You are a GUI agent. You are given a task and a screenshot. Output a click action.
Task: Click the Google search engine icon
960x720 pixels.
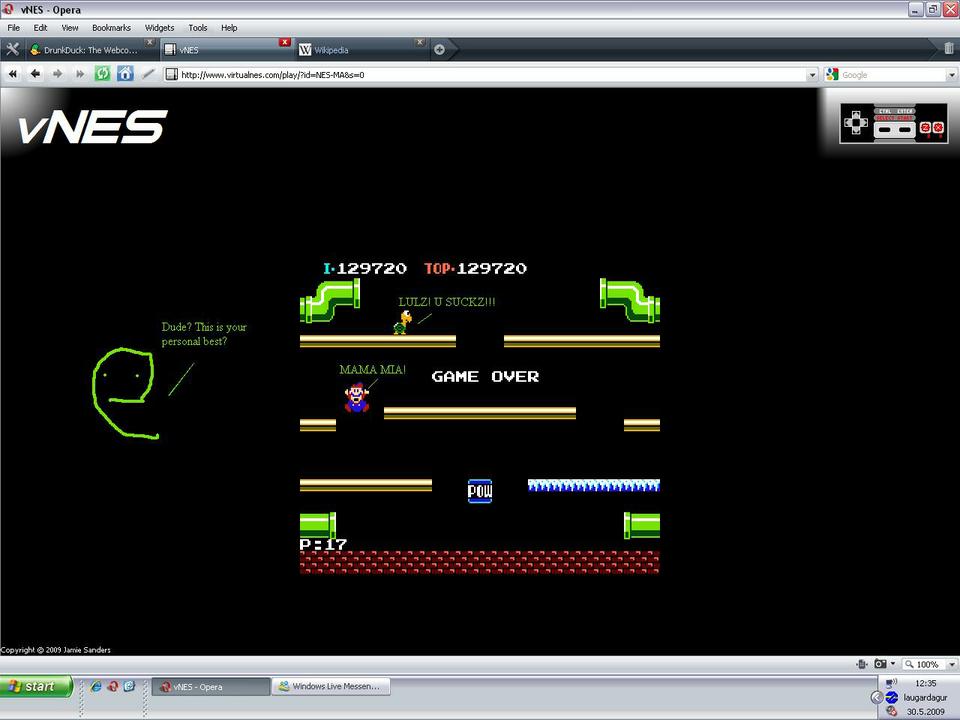(x=832, y=75)
